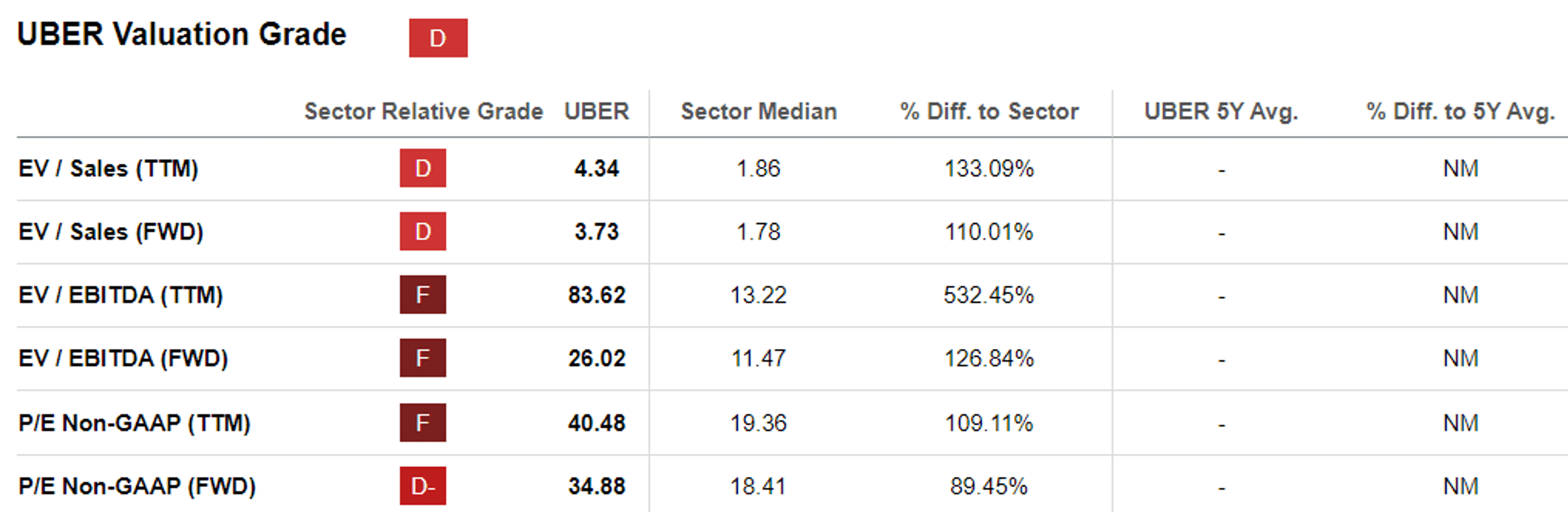Click the F grade badge for EV / EBITDA (FWD)
1568x512 pixels.
(x=422, y=358)
